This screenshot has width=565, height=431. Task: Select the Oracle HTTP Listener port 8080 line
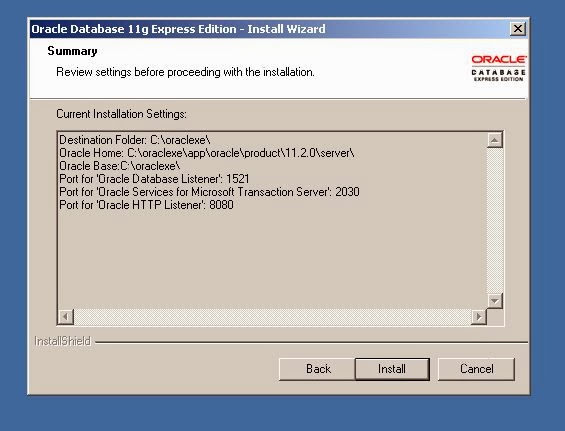click(x=146, y=205)
